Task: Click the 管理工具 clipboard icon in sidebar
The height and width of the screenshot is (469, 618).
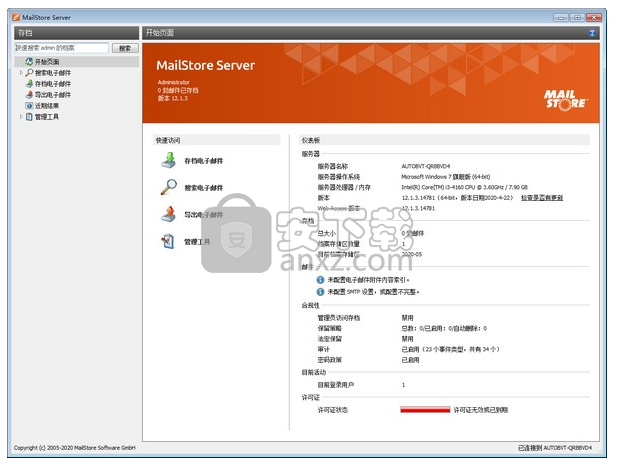Action: pos(29,117)
